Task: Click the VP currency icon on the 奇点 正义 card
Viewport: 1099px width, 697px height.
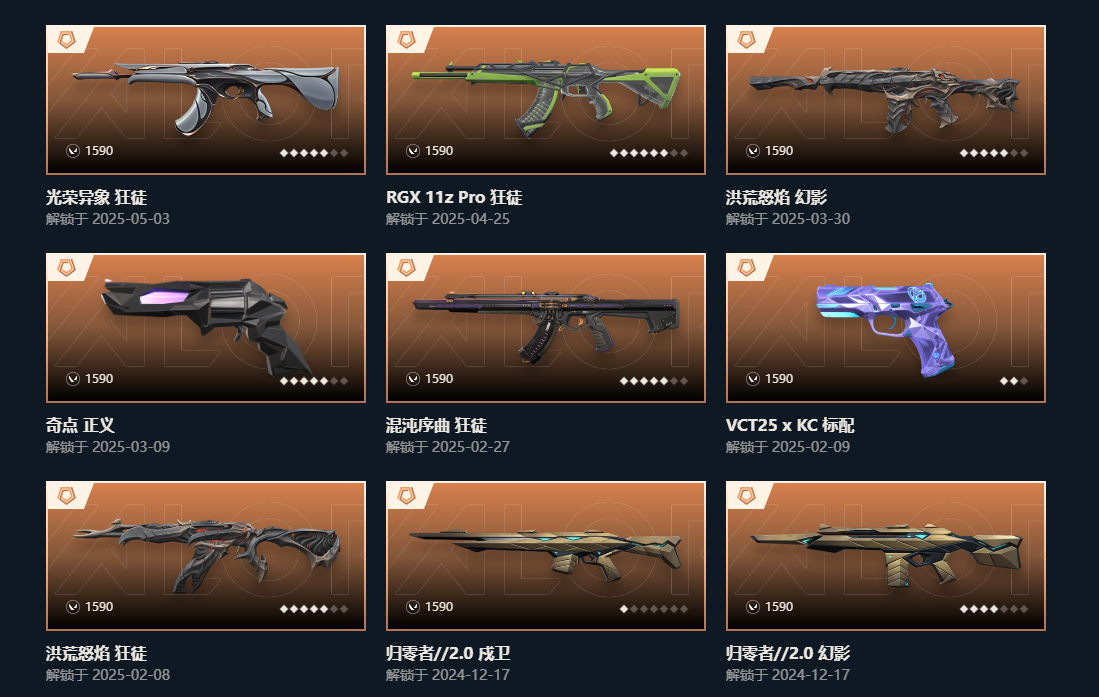Action: pos(73,379)
